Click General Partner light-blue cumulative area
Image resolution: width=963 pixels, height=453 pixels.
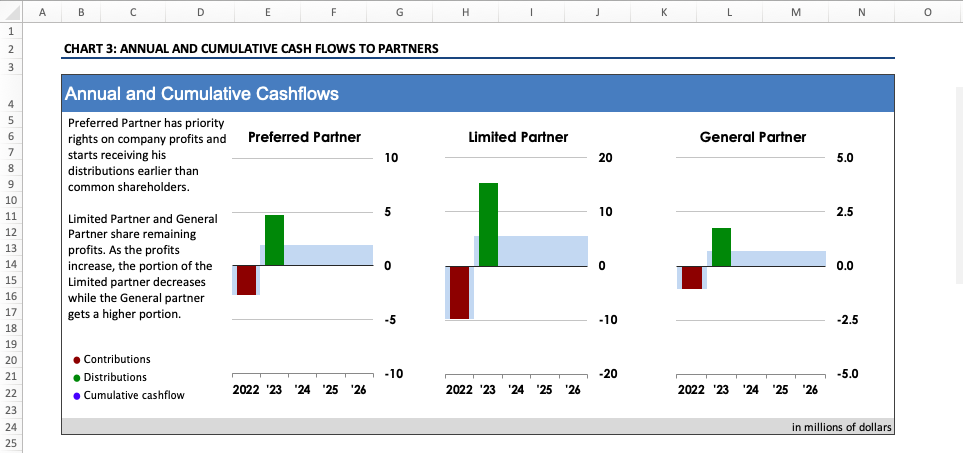pos(778,258)
